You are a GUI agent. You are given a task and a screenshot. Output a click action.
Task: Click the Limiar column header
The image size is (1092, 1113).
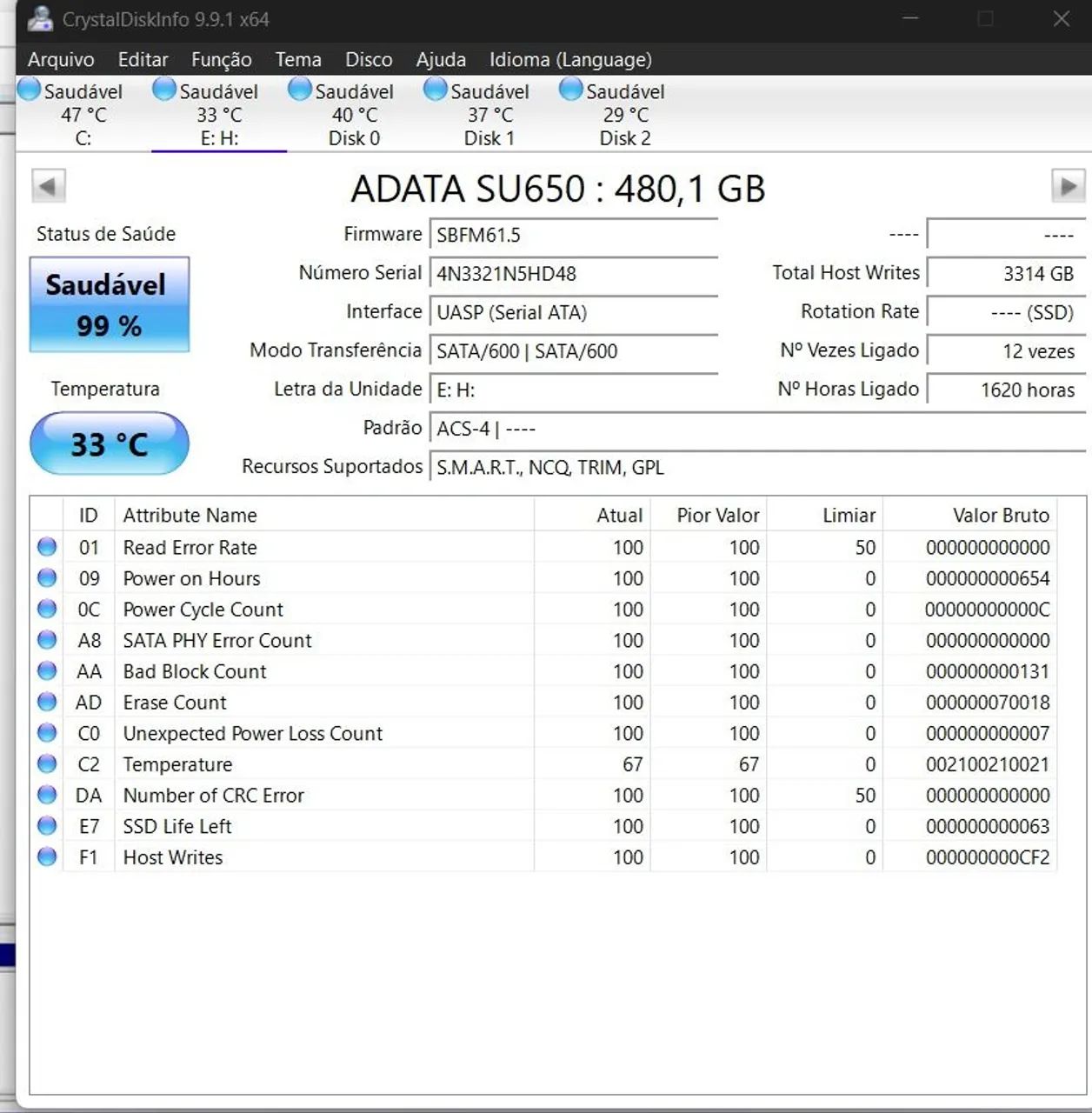click(825, 515)
